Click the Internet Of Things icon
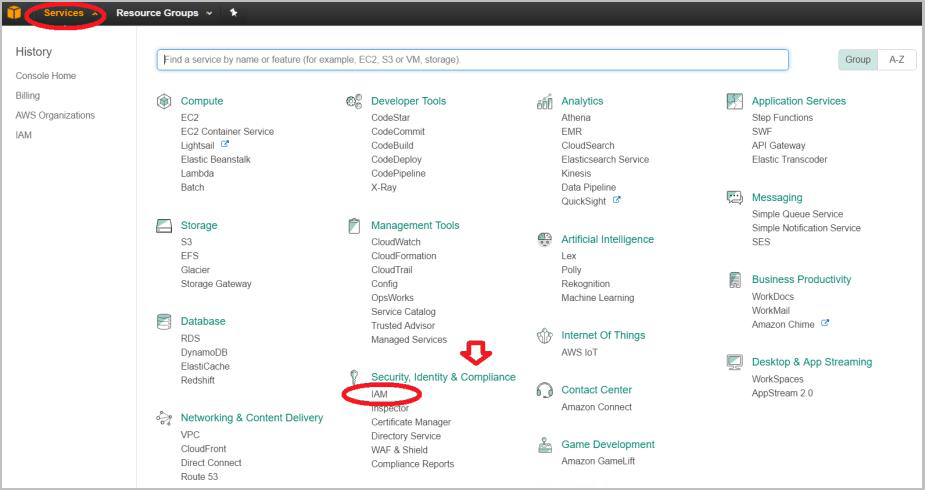The image size is (925, 490). (544, 336)
